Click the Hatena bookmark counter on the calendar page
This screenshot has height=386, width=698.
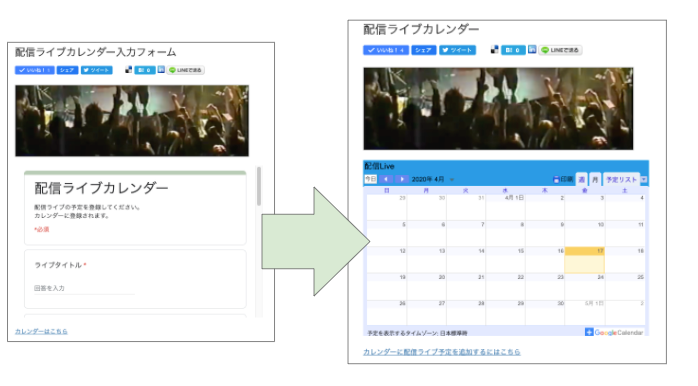(513, 50)
